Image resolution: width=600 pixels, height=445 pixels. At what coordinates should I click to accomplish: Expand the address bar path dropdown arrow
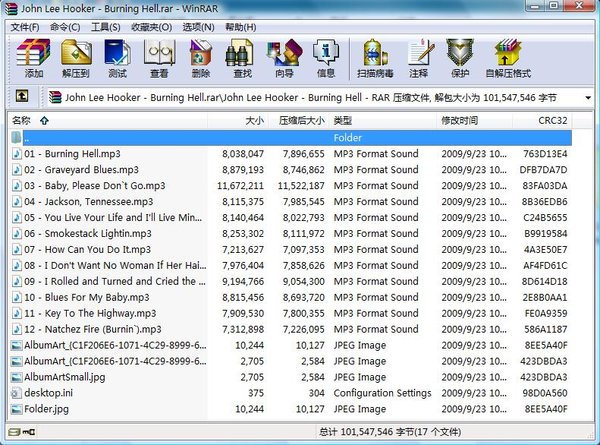point(588,98)
